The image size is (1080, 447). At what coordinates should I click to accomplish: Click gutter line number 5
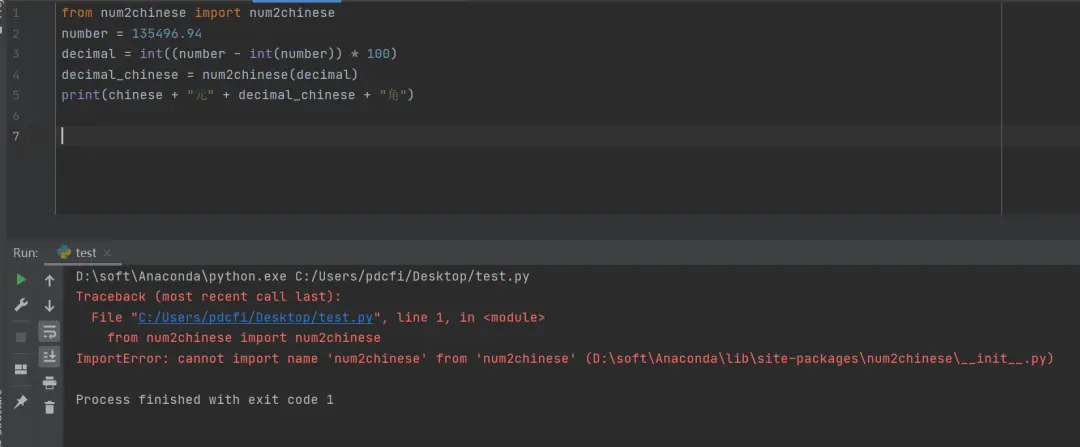pyautogui.click(x=15, y=95)
